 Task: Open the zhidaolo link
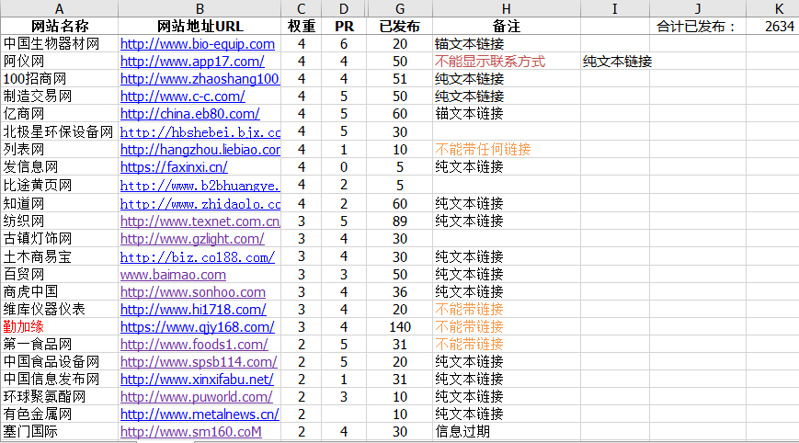coord(200,204)
